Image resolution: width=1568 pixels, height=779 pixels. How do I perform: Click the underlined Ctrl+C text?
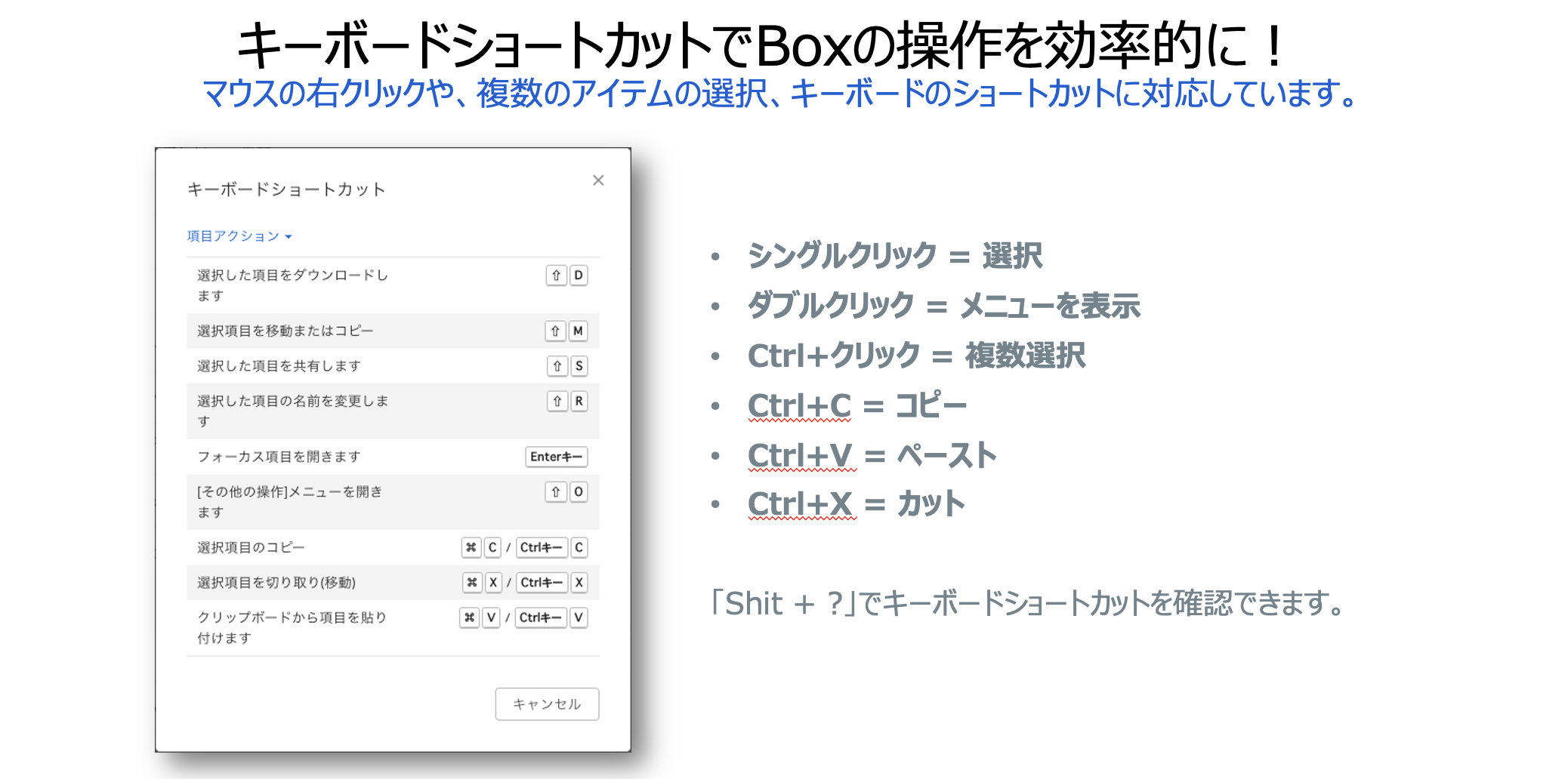point(799,406)
